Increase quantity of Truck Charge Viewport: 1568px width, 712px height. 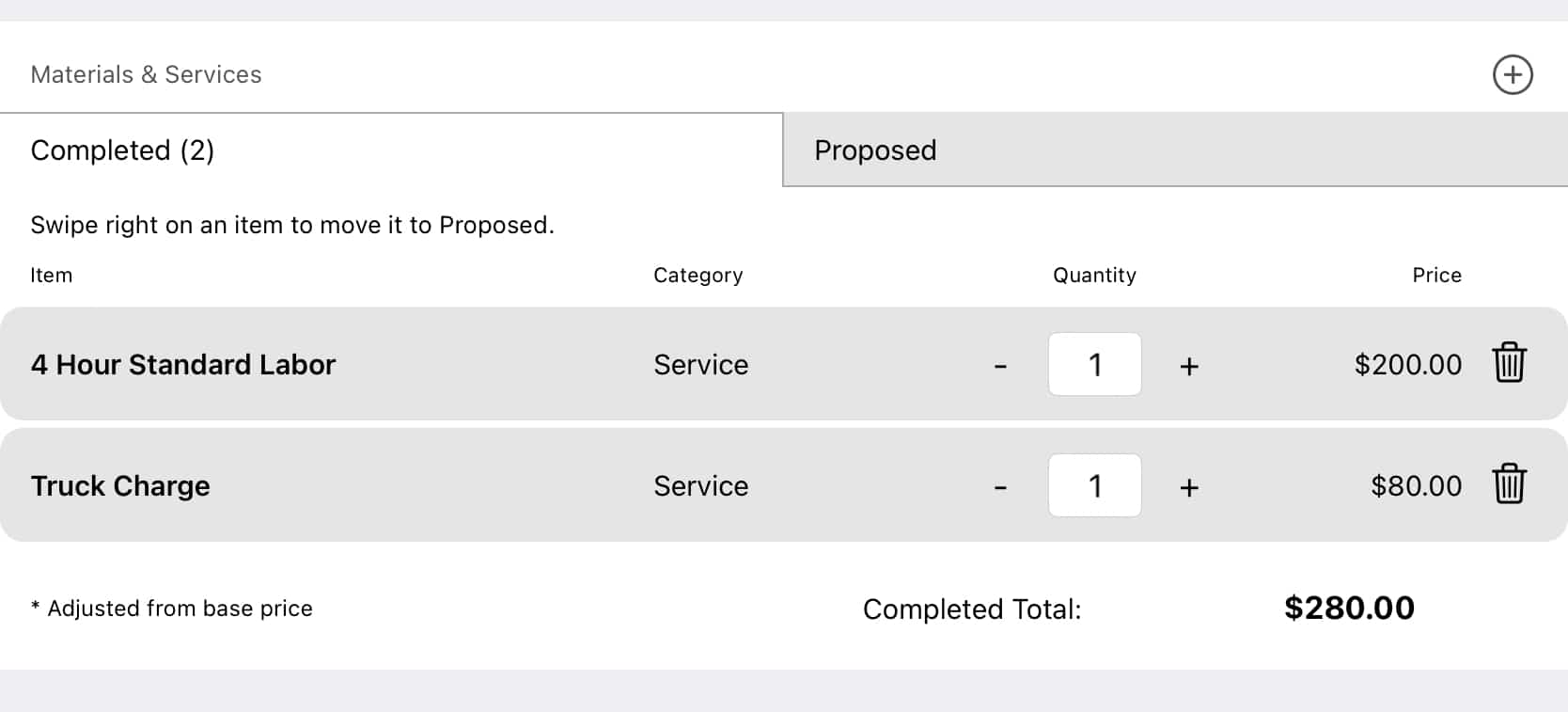click(1189, 486)
